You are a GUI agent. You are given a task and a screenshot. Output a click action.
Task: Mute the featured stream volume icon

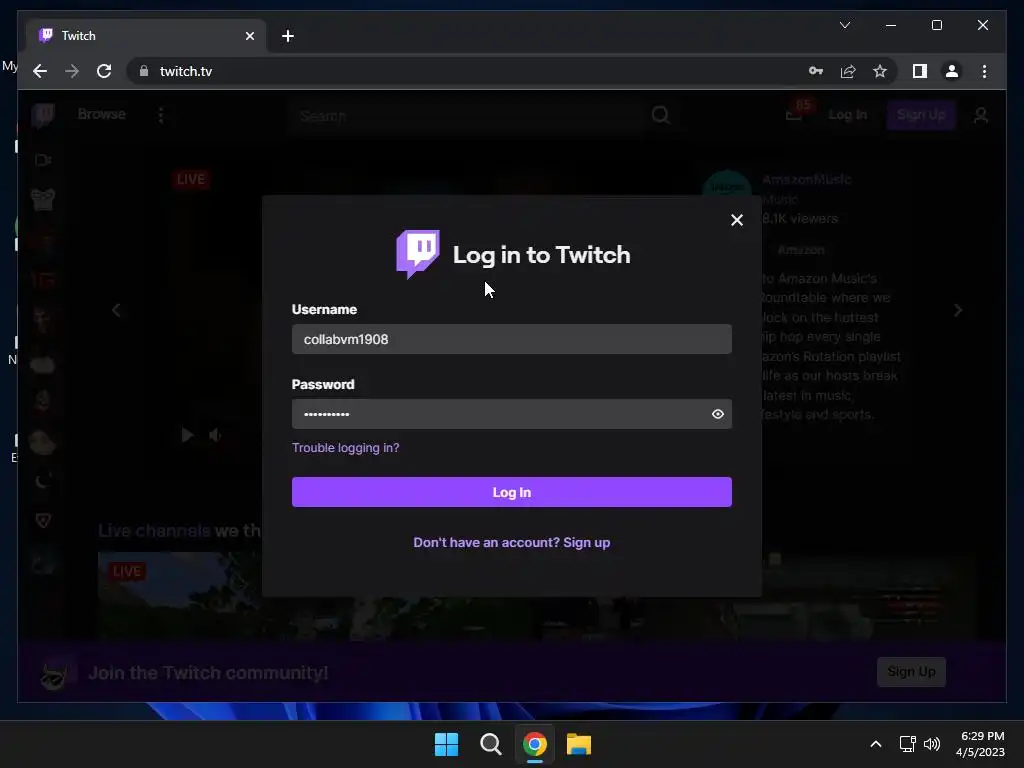click(x=215, y=435)
